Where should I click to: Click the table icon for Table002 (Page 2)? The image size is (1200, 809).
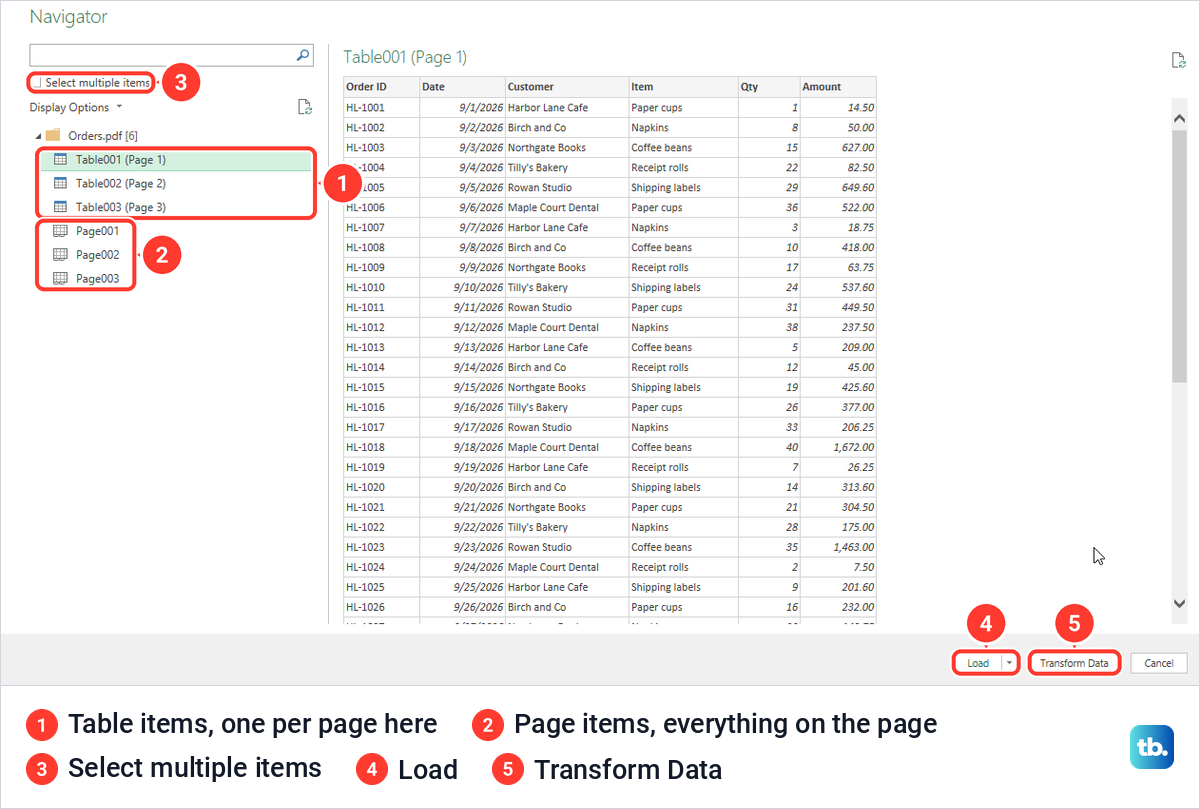60,183
